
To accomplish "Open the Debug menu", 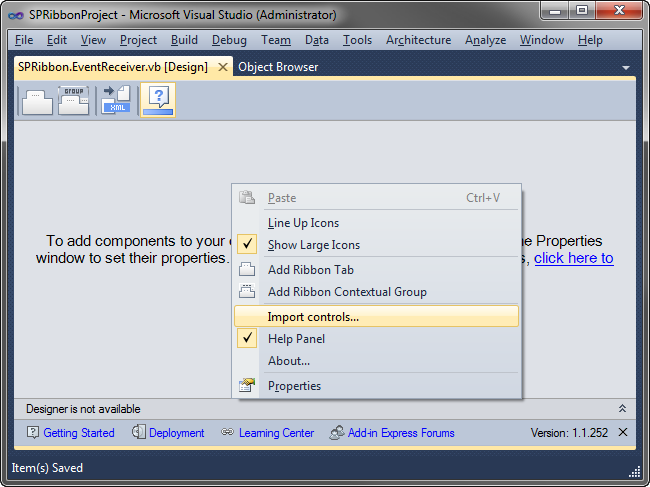I will coord(229,40).
